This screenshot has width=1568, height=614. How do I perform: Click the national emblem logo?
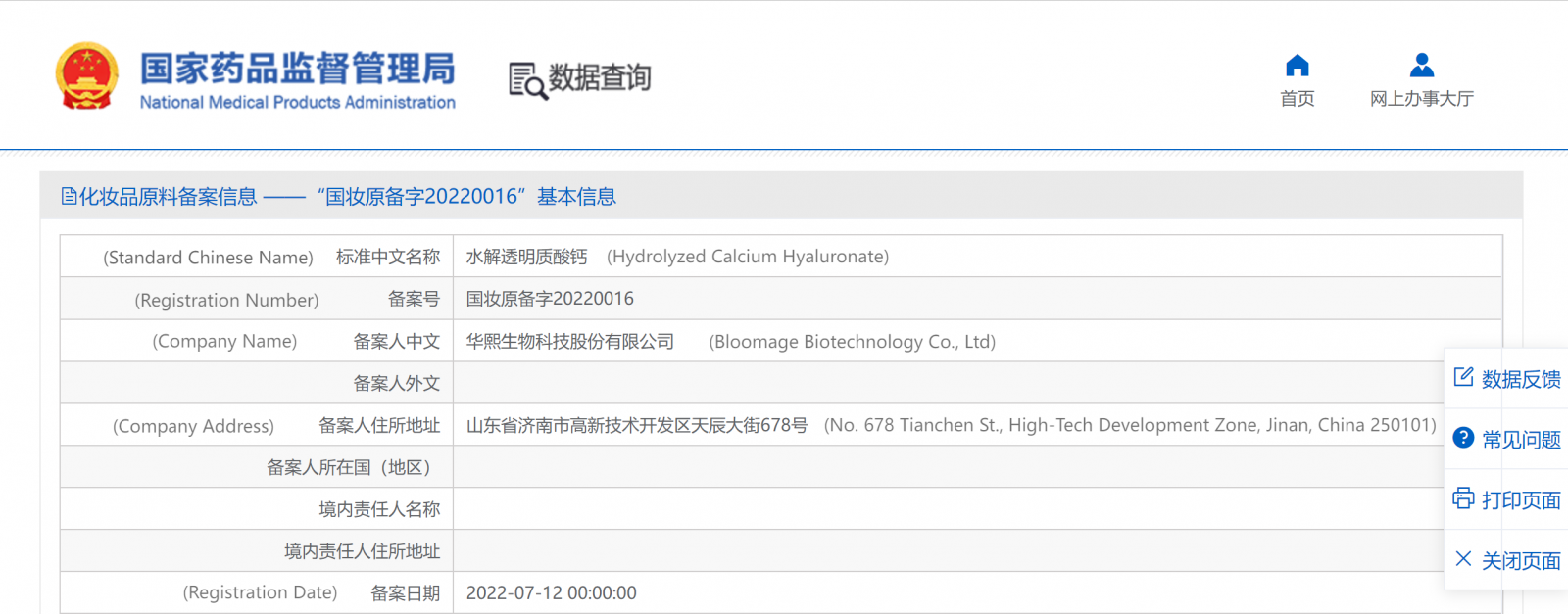pyautogui.click(x=87, y=76)
